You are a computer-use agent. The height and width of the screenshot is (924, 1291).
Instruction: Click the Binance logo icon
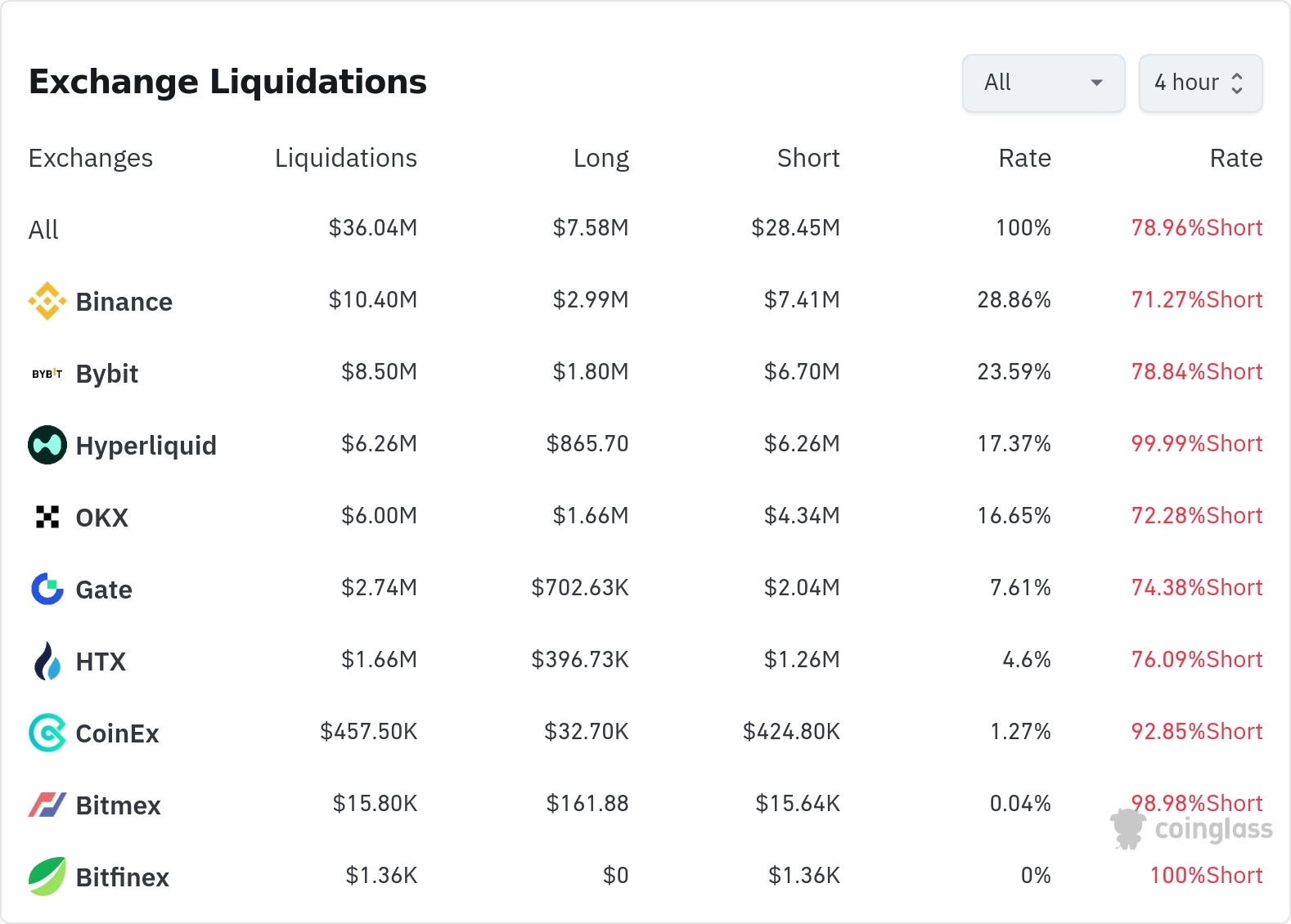47,301
